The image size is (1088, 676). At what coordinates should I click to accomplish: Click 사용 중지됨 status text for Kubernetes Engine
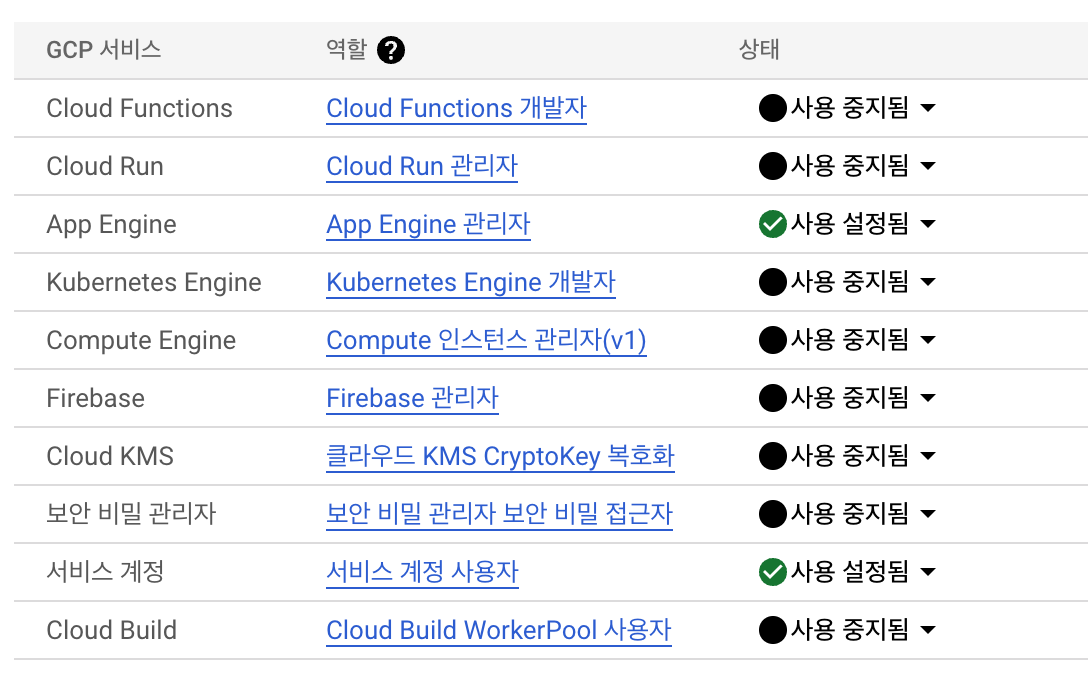tap(850, 282)
